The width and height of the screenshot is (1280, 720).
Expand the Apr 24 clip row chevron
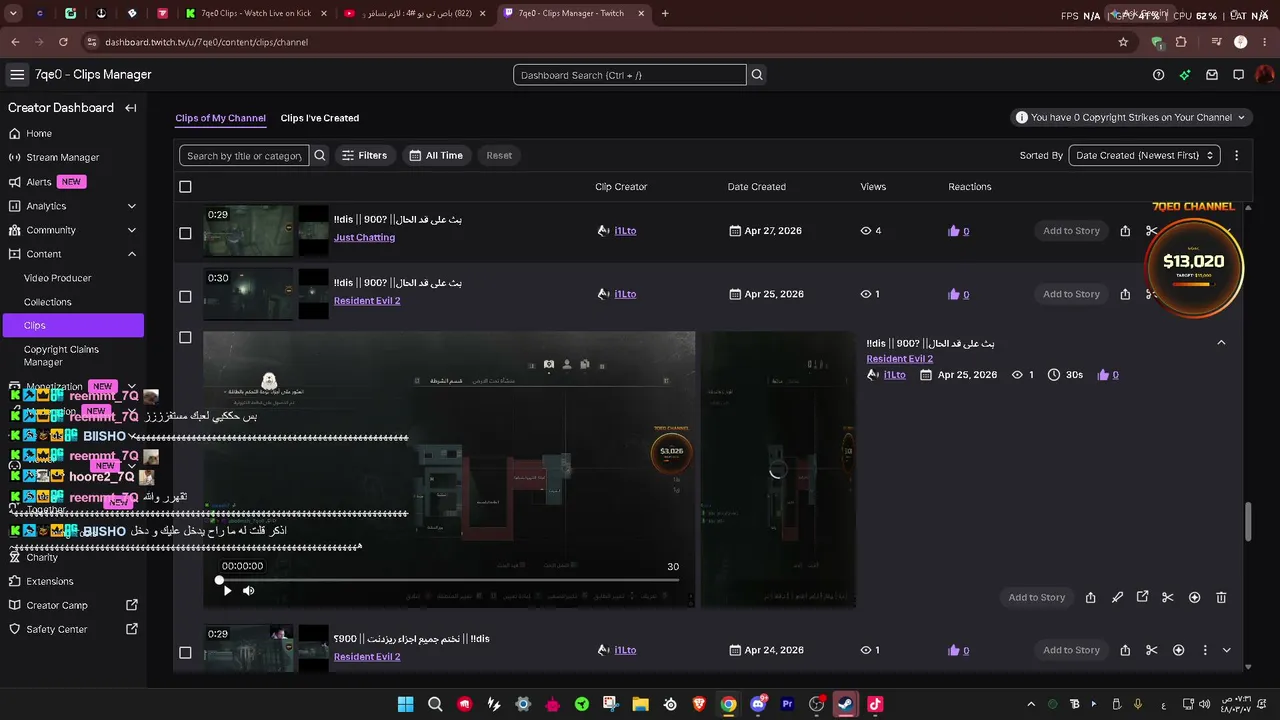(1226, 650)
